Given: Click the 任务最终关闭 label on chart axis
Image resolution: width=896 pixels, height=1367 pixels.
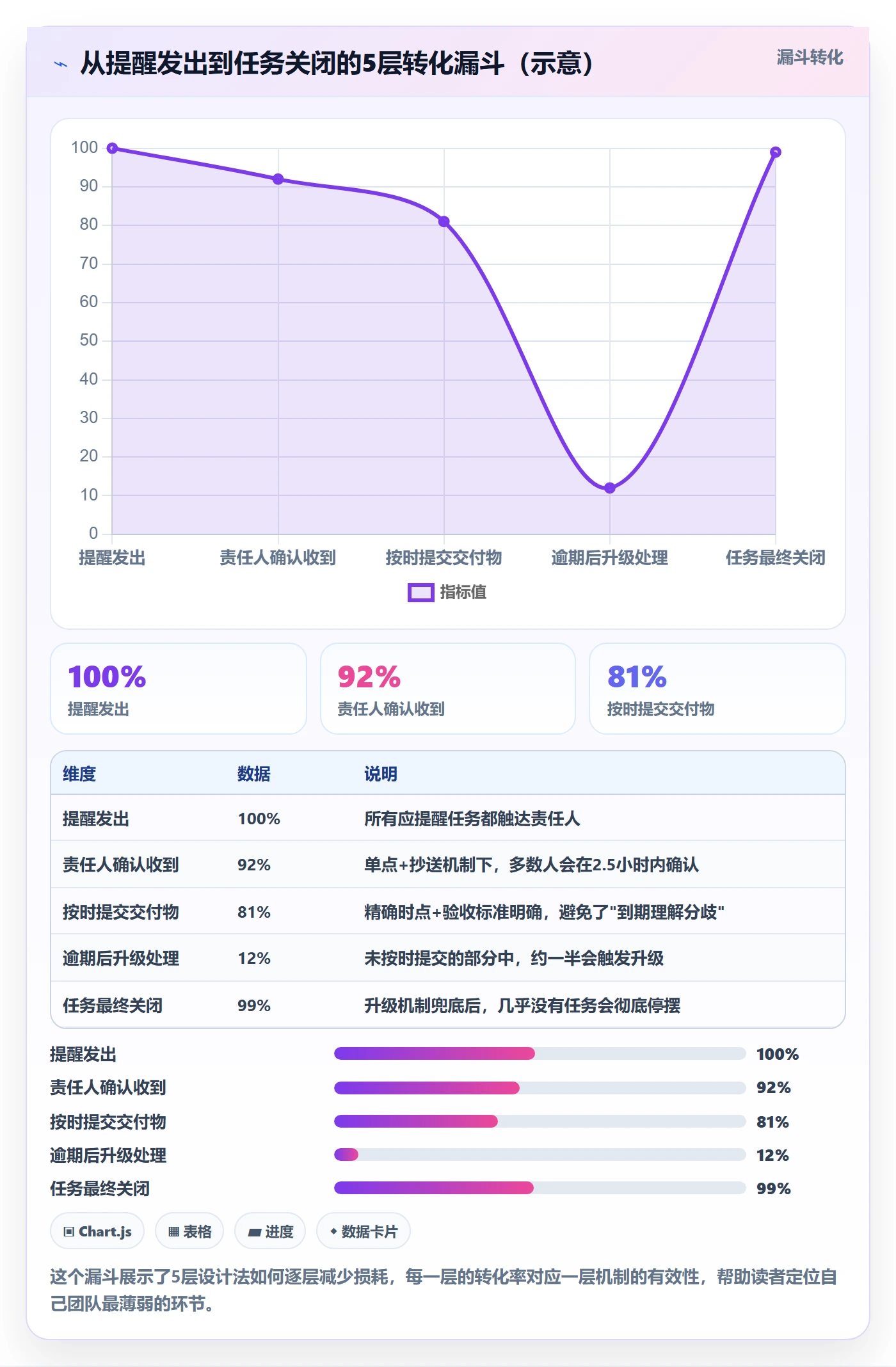Looking at the screenshot, I should [x=776, y=558].
